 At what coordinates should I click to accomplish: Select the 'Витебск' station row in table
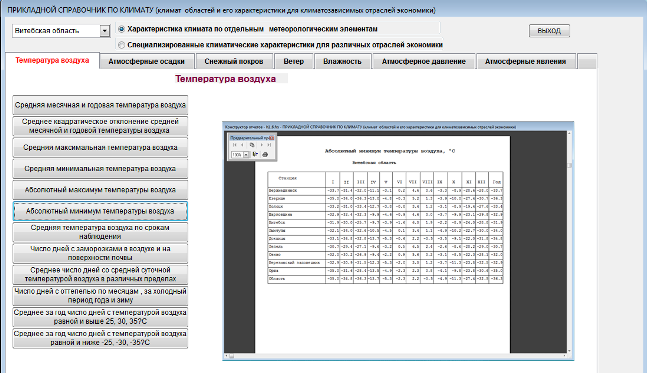tap(385, 222)
